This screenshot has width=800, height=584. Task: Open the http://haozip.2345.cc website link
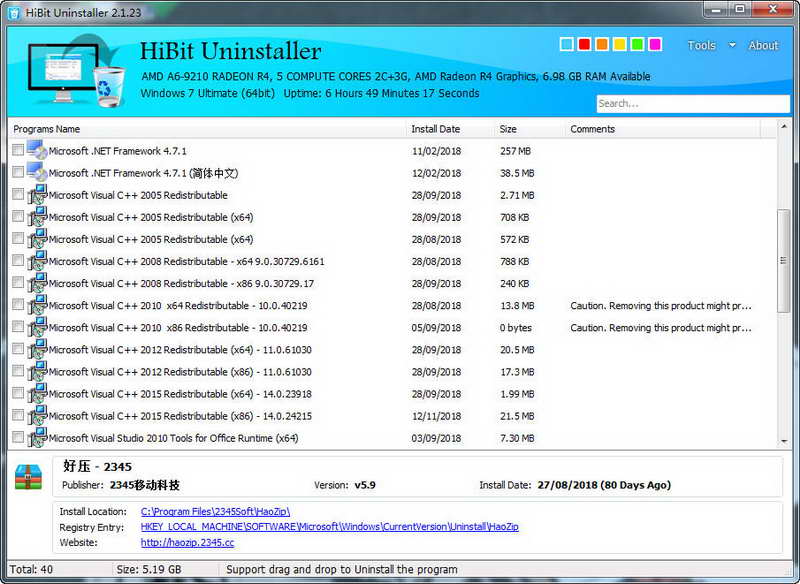click(x=187, y=542)
